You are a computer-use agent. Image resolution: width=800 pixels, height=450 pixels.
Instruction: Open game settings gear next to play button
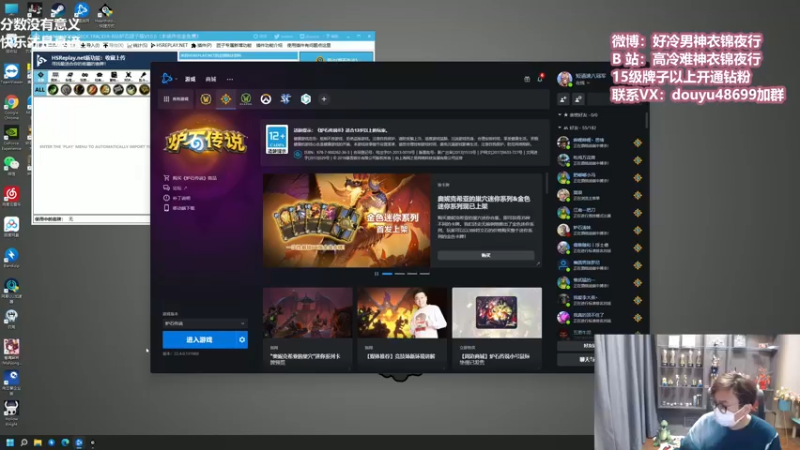[x=242, y=340]
